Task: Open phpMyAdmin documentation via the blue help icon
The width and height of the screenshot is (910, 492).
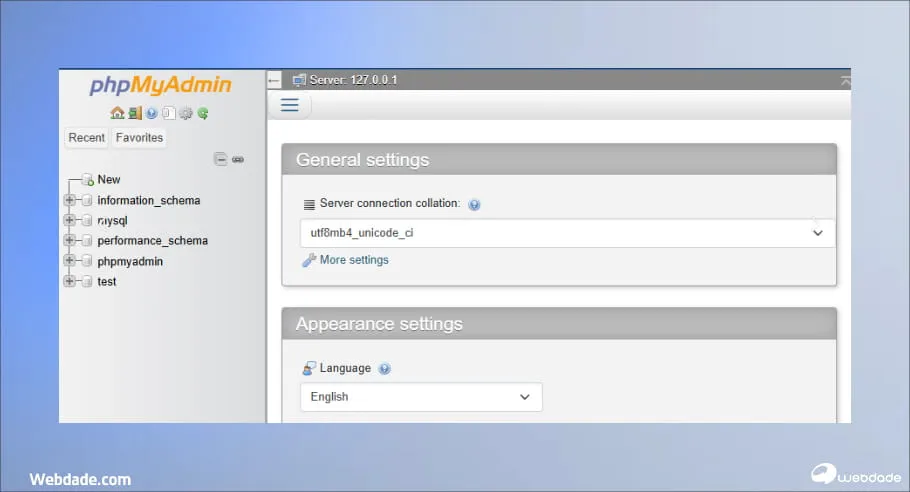Action: tap(151, 113)
